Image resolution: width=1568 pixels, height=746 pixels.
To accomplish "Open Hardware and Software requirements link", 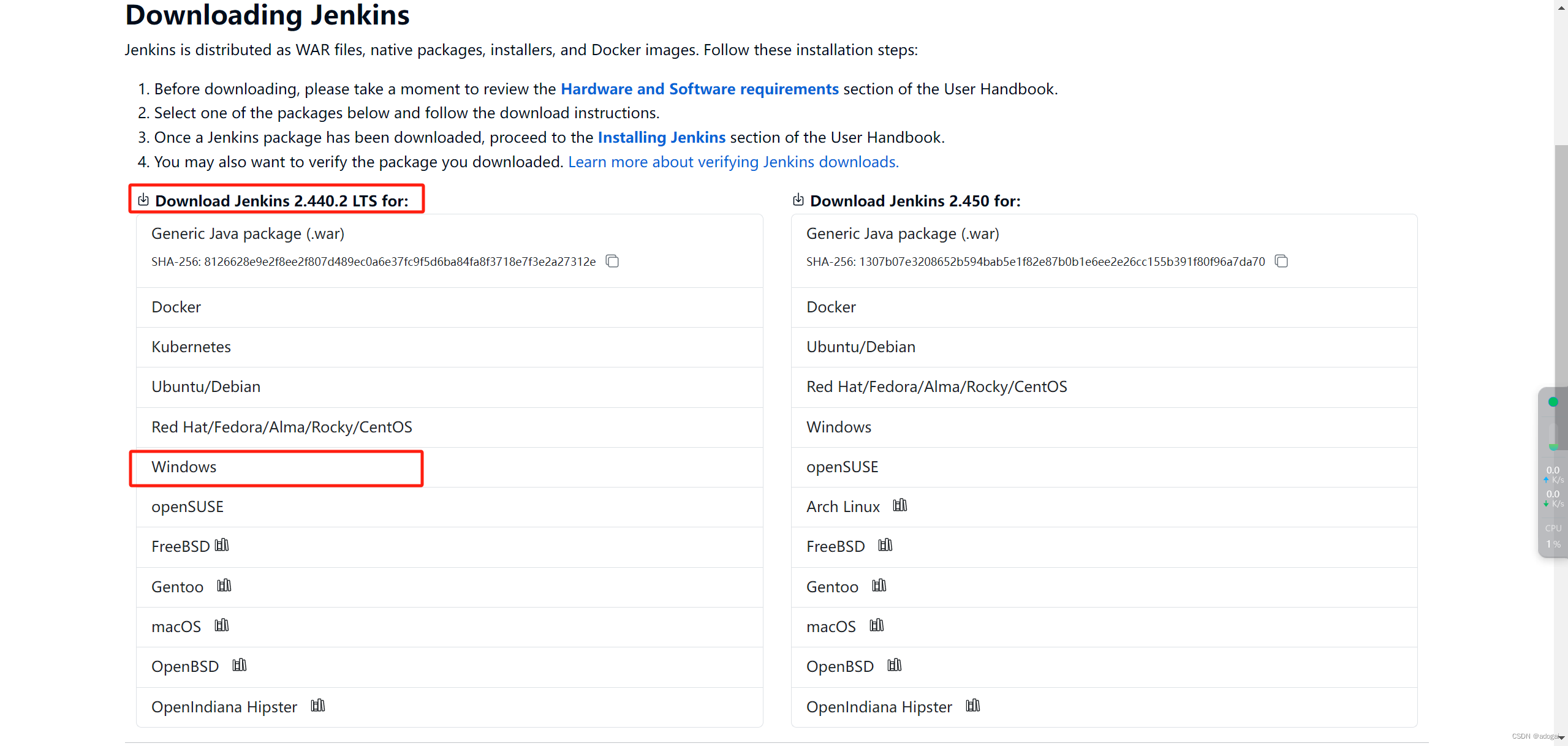I will (x=700, y=89).
